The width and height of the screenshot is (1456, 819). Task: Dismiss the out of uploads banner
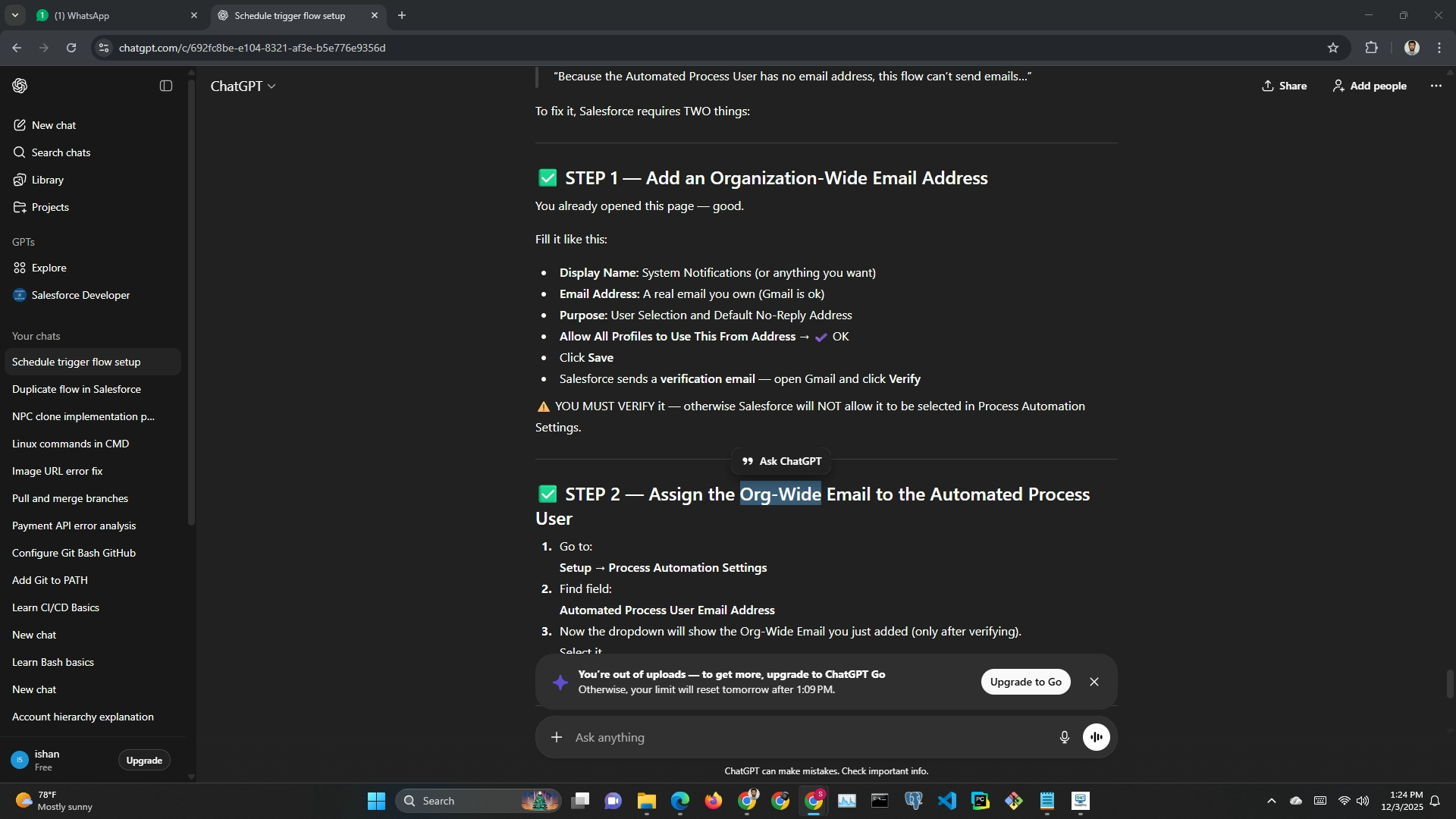pos(1094,682)
